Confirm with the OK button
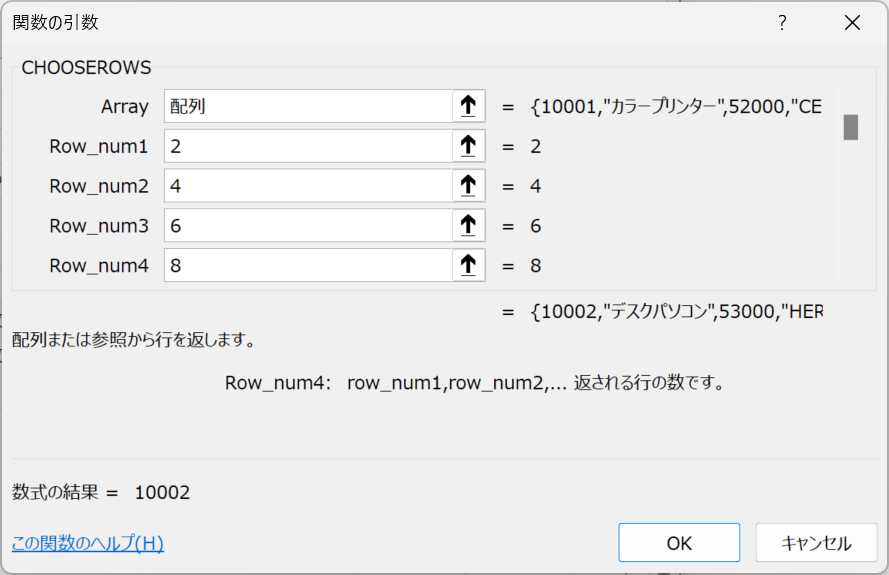 tap(679, 543)
